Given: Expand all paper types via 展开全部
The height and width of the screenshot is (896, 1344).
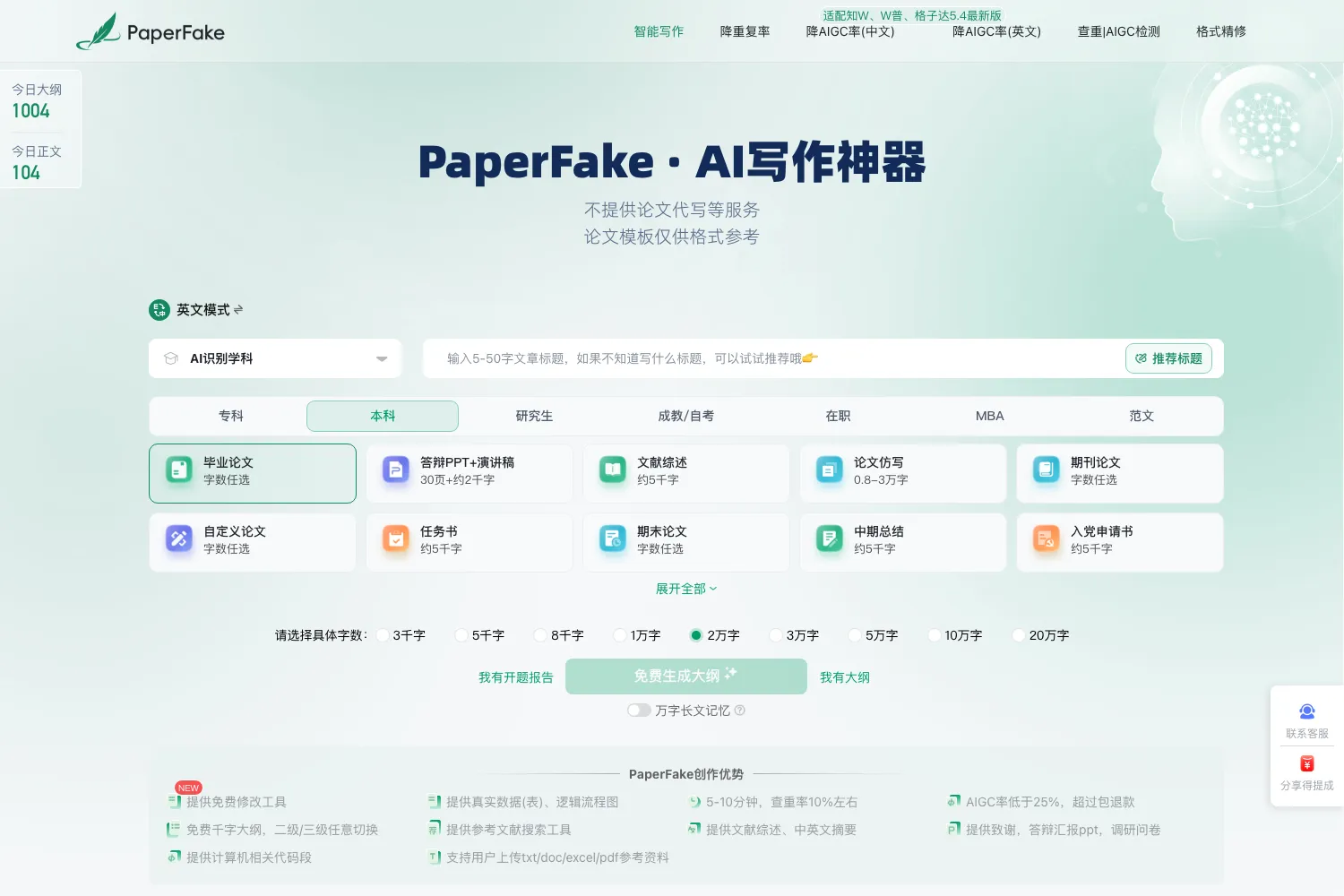Looking at the screenshot, I should point(686,589).
